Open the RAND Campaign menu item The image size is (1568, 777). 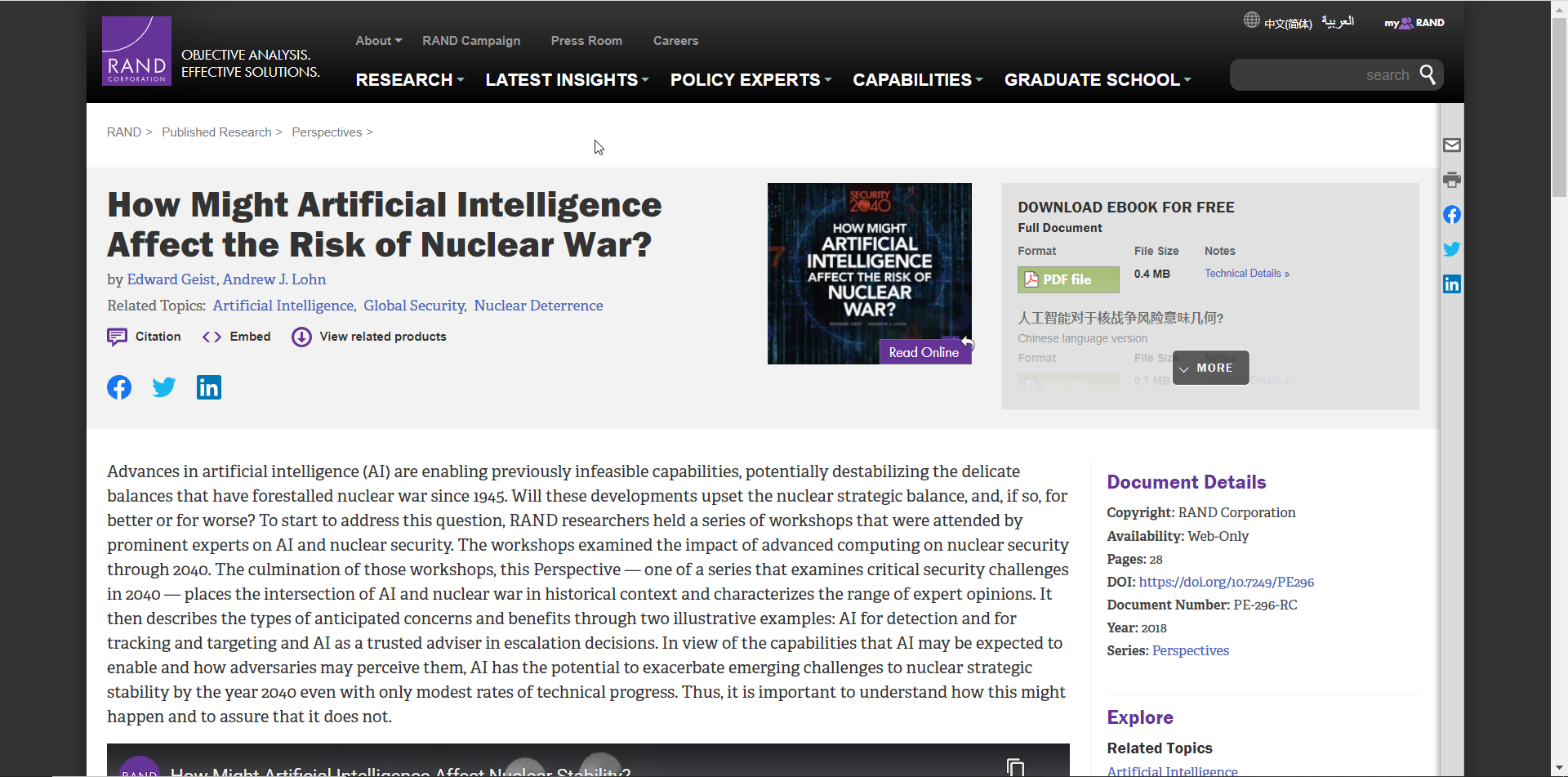click(x=471, y=41)
